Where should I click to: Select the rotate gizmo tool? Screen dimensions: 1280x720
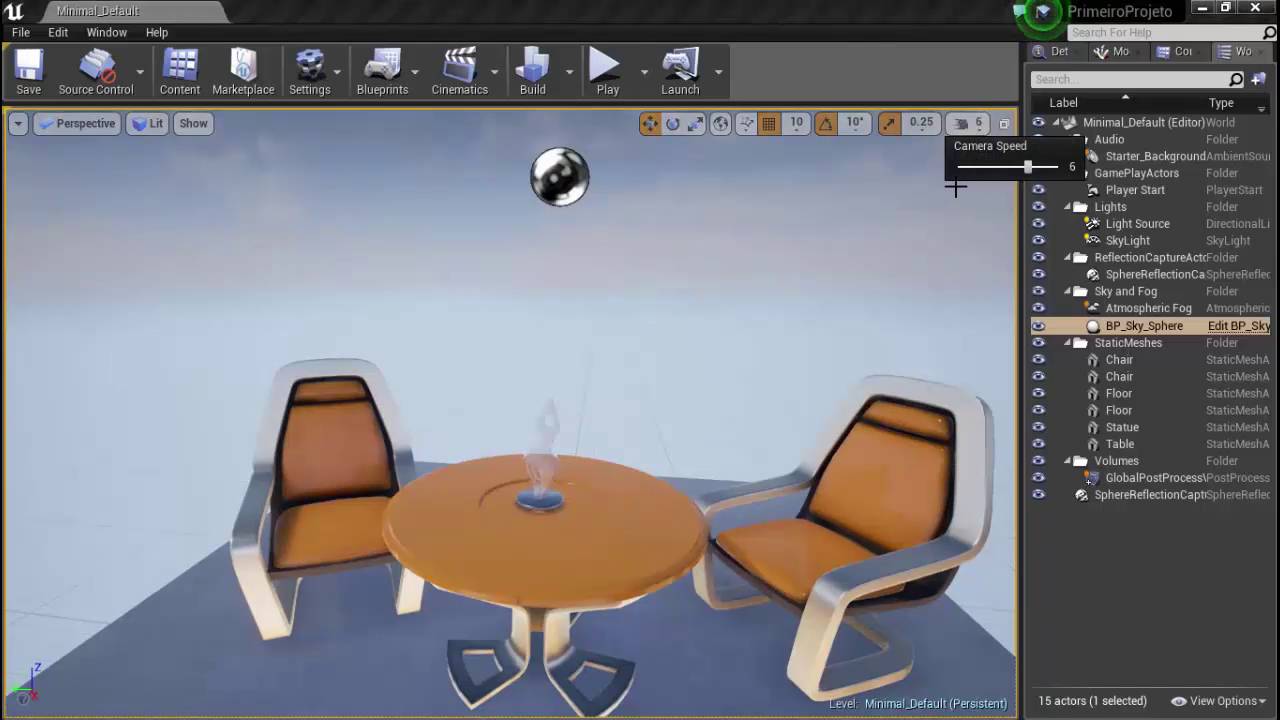pyautogui.click(x=673, y=123)
